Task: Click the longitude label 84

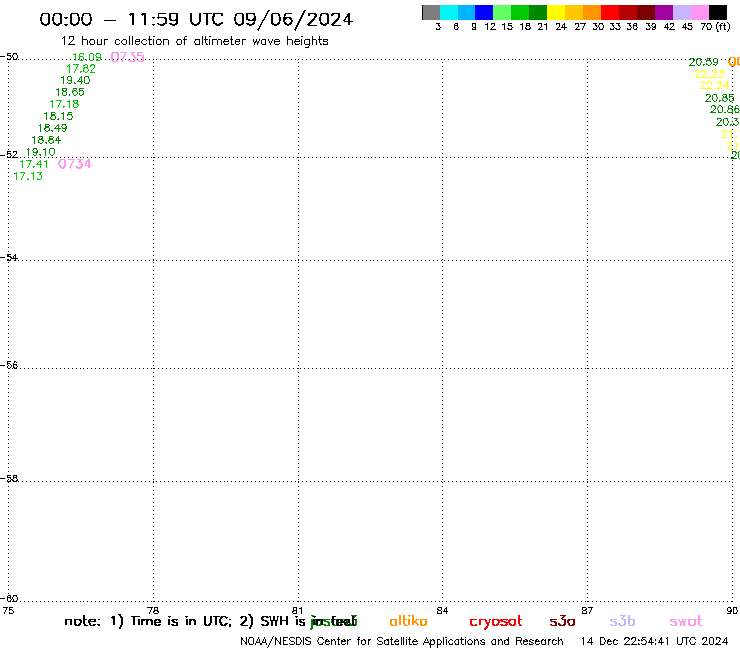Action: (442, 611)
